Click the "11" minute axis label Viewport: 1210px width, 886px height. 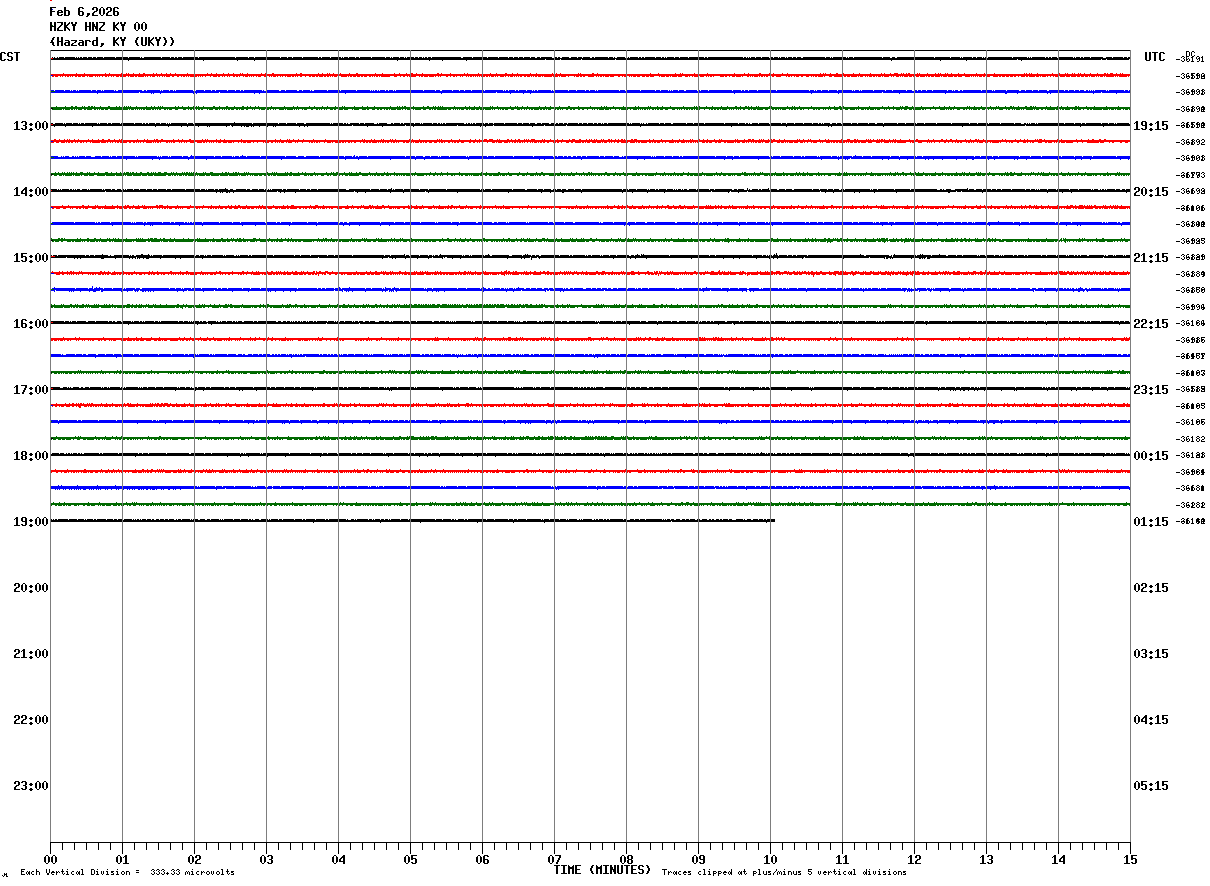[842, 860]
